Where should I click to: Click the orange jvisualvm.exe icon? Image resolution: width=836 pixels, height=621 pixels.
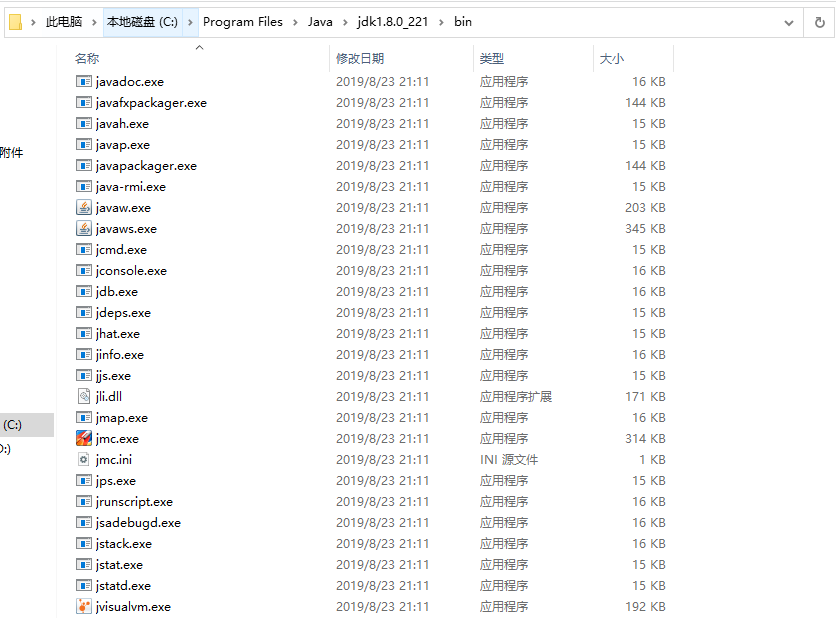84,607
